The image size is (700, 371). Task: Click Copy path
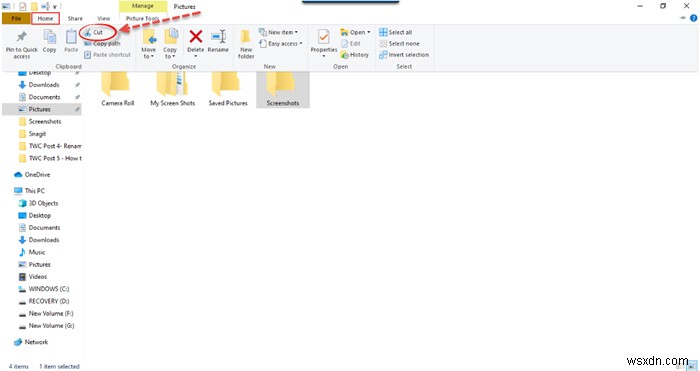pos(102,43)
